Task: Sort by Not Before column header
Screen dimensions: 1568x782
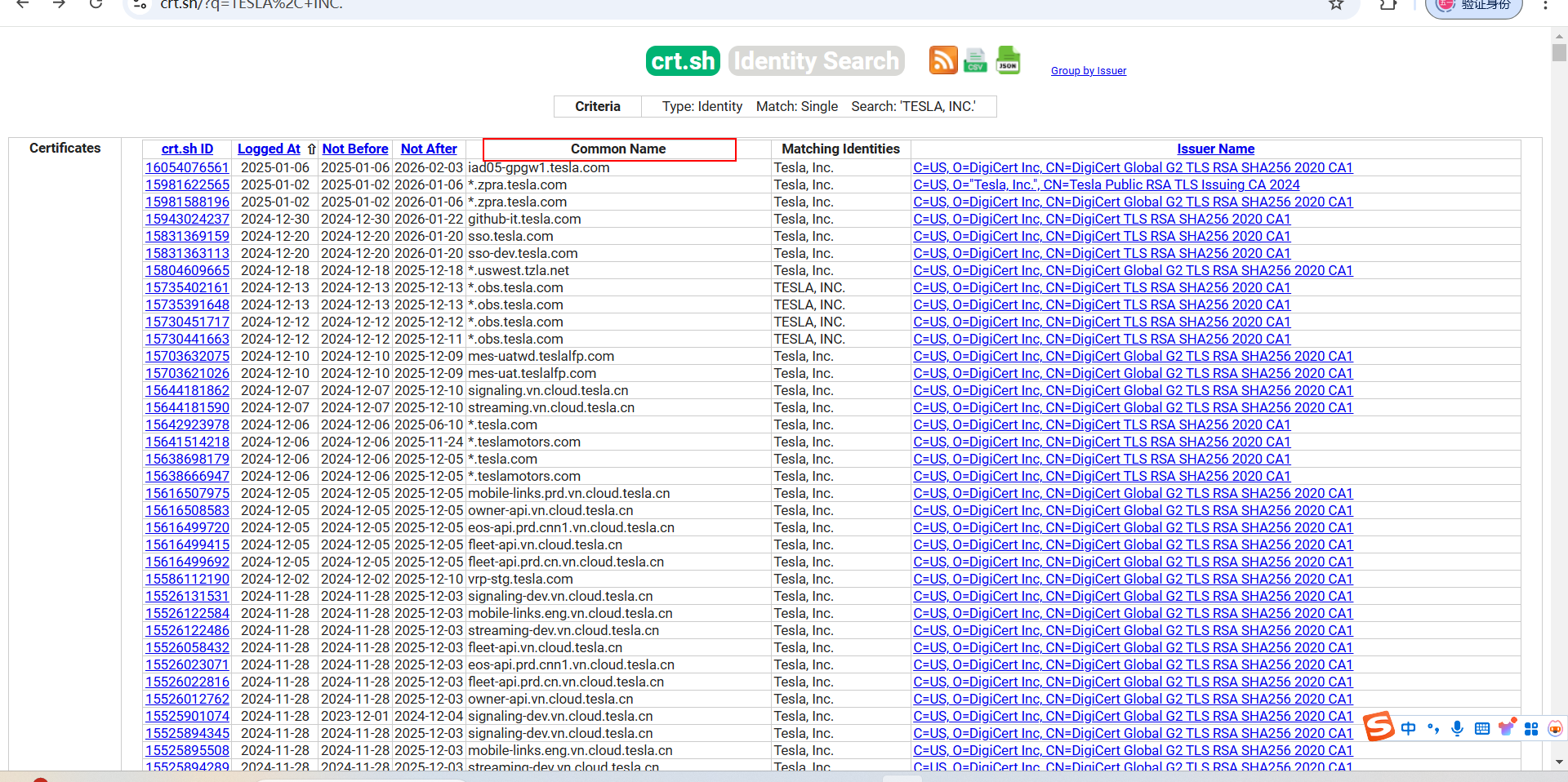Action: tap(355, 149)
